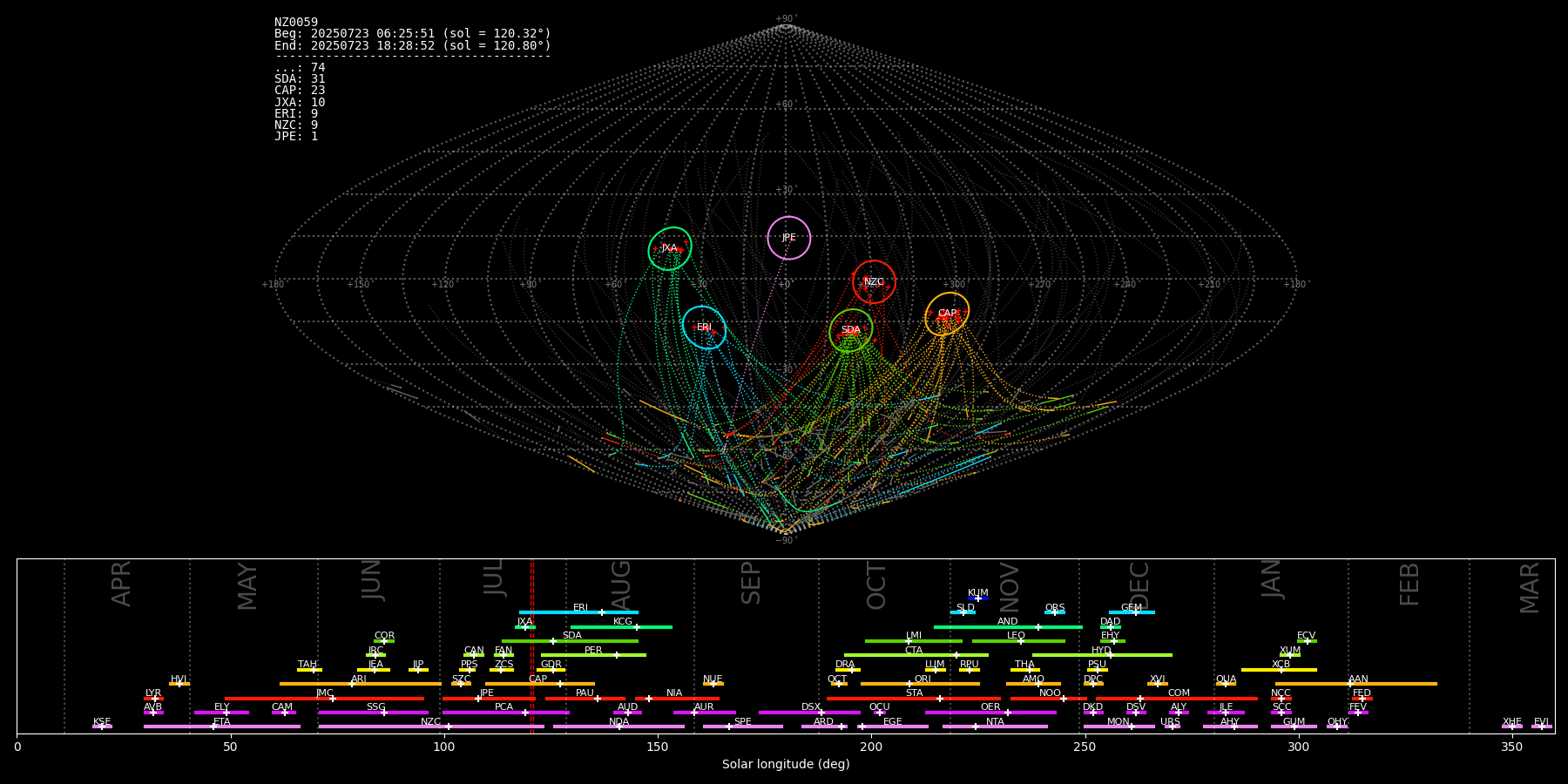The image size is (1568, 784).
Task: Click the URS shower bar in timeline
Action: pyautogui.click(x=1172, y=727)
